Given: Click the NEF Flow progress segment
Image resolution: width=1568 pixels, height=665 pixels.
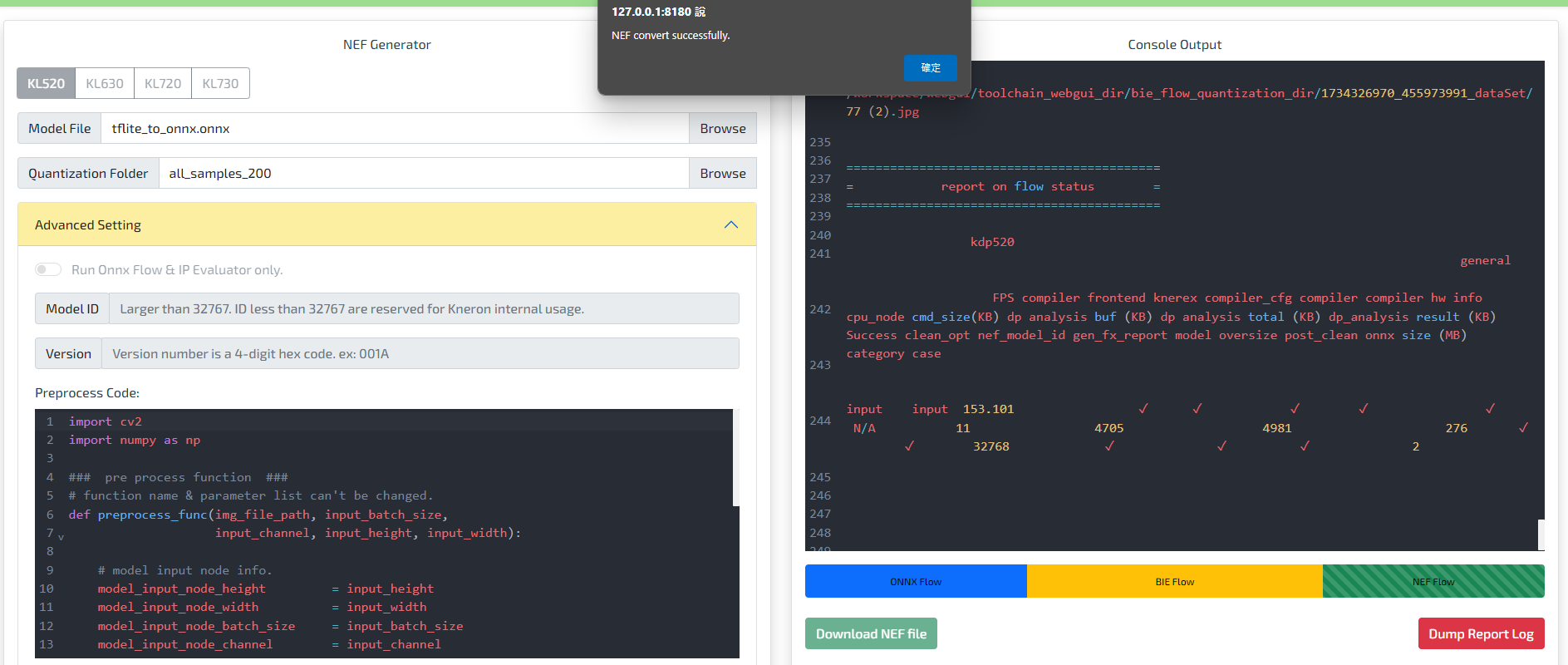Looking at the screenshot, I should (1433, 581).
